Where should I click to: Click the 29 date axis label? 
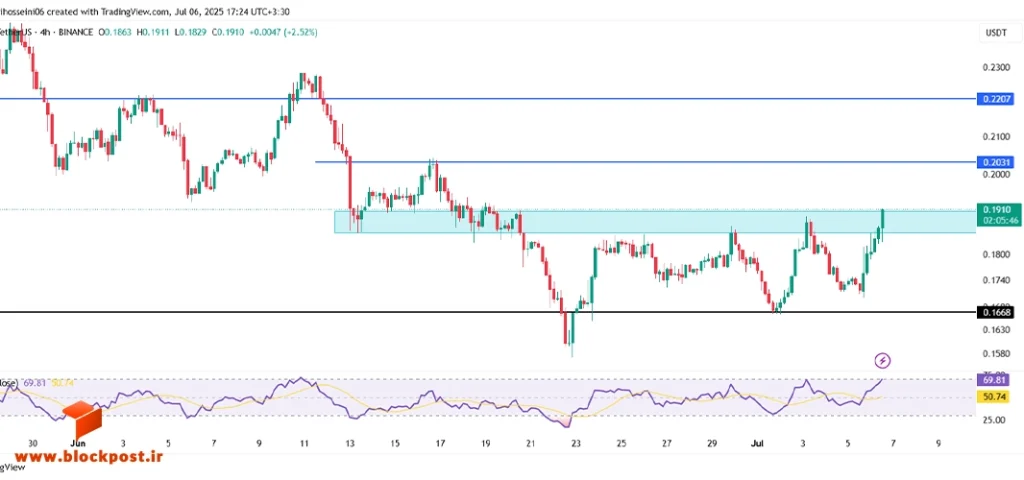coord(711,443)
